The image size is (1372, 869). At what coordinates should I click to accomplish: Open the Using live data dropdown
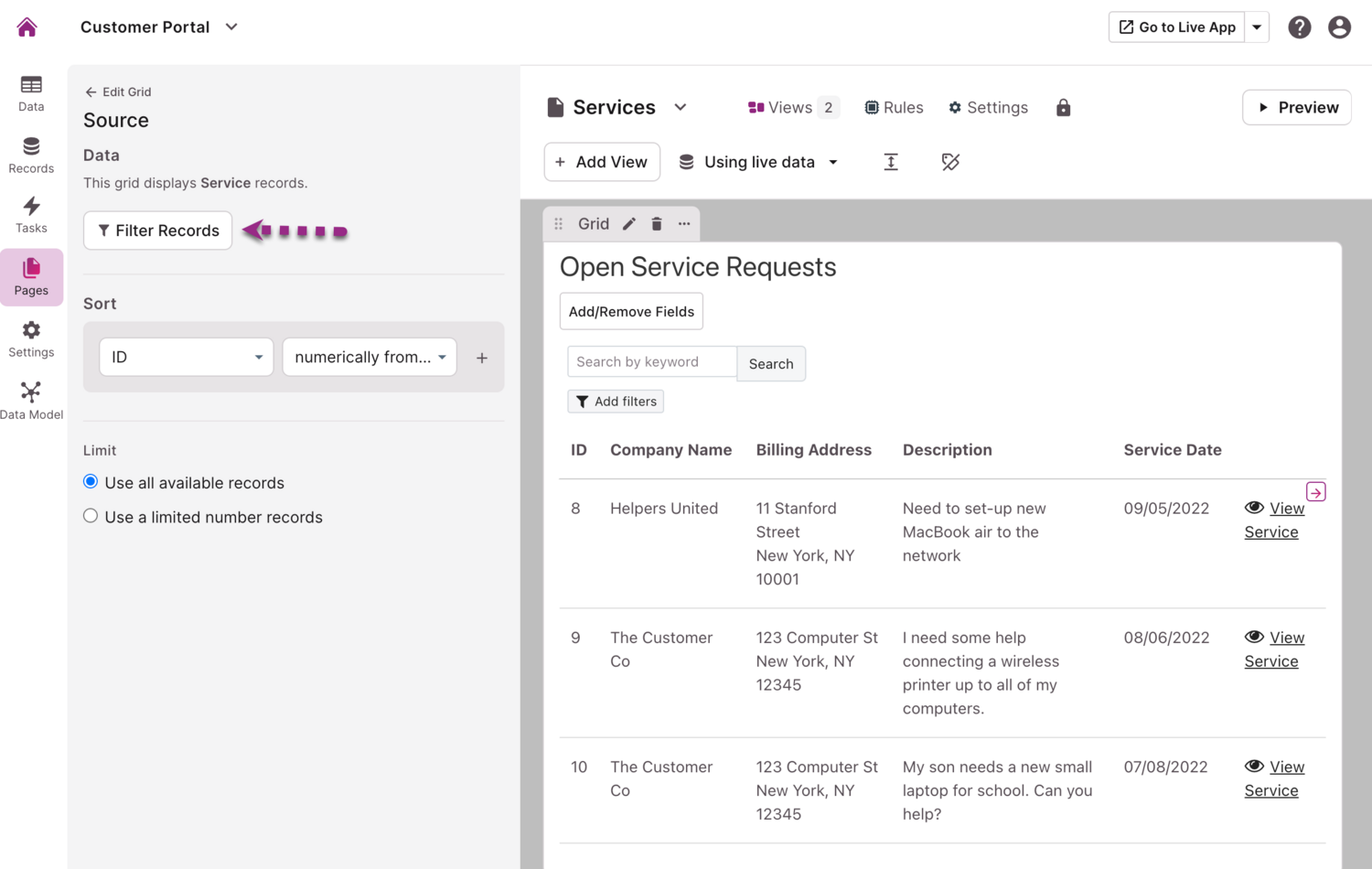click(x=759, y=162)
